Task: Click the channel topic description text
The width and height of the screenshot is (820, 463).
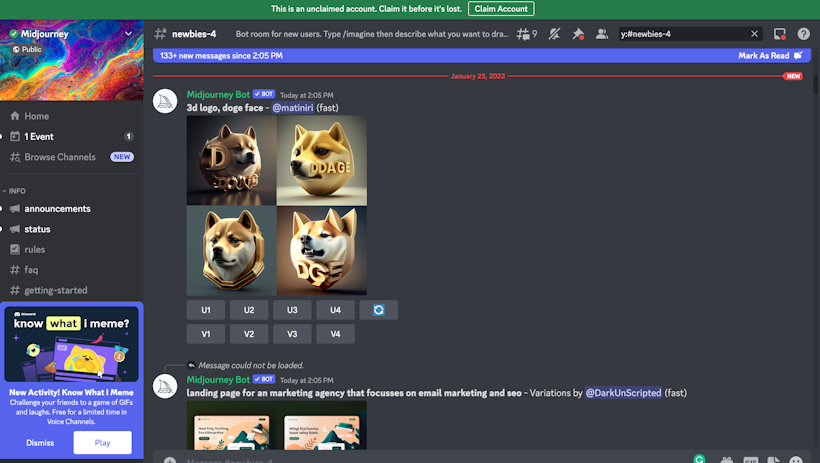Action: (372, 34)
